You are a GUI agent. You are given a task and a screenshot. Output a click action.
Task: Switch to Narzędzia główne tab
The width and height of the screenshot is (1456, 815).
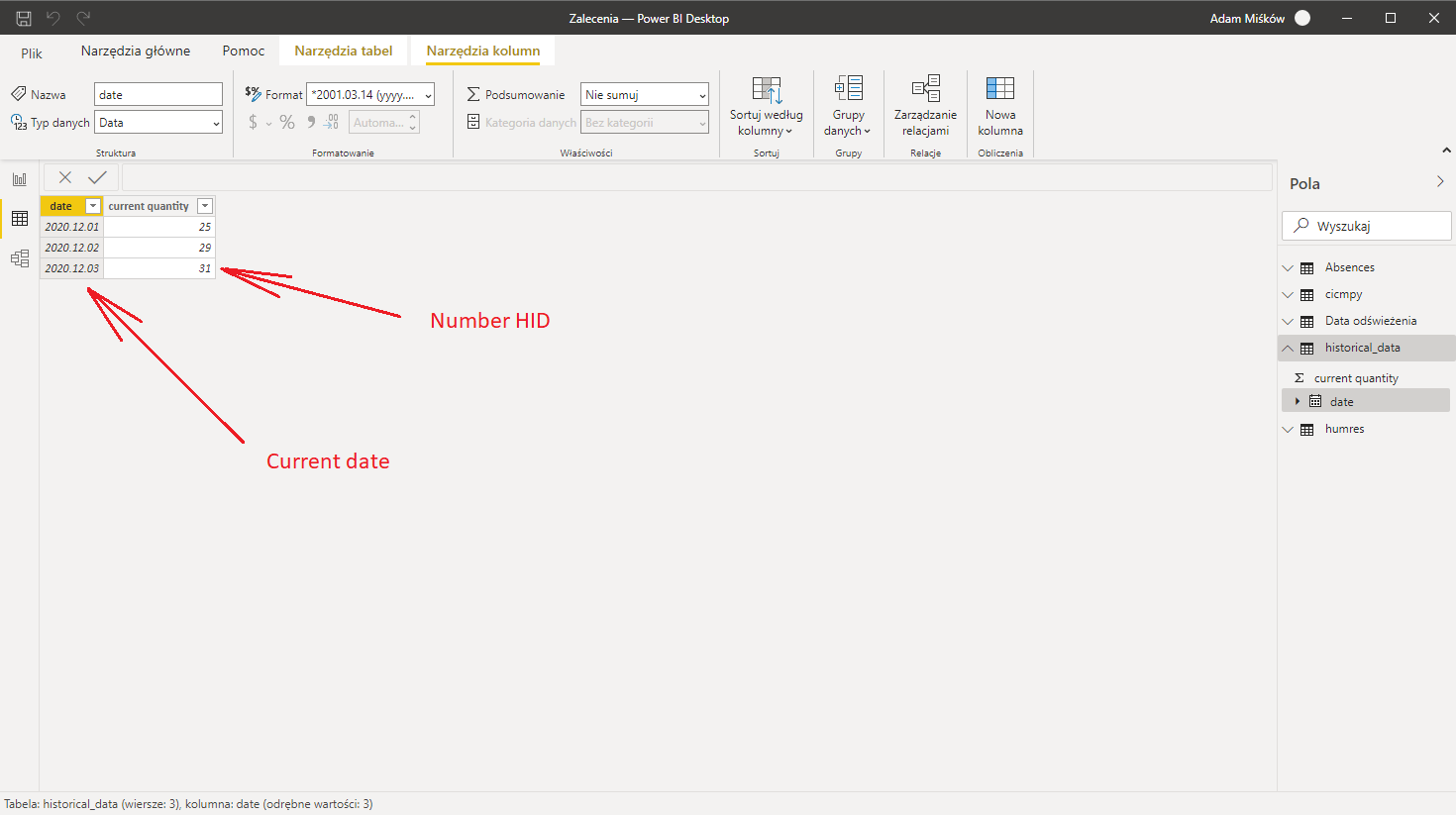tap(136, 51)
